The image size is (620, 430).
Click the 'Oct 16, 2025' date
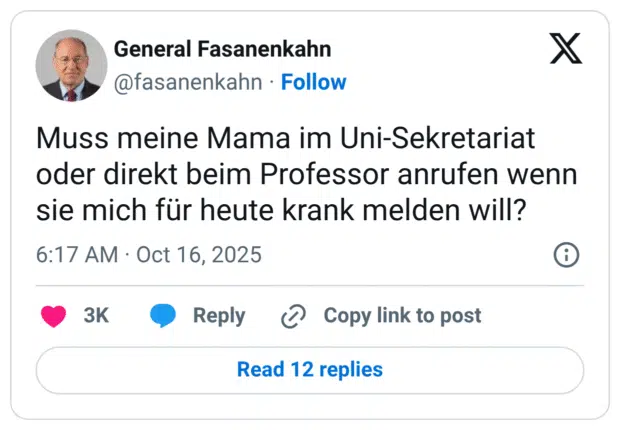pos(198,255)
